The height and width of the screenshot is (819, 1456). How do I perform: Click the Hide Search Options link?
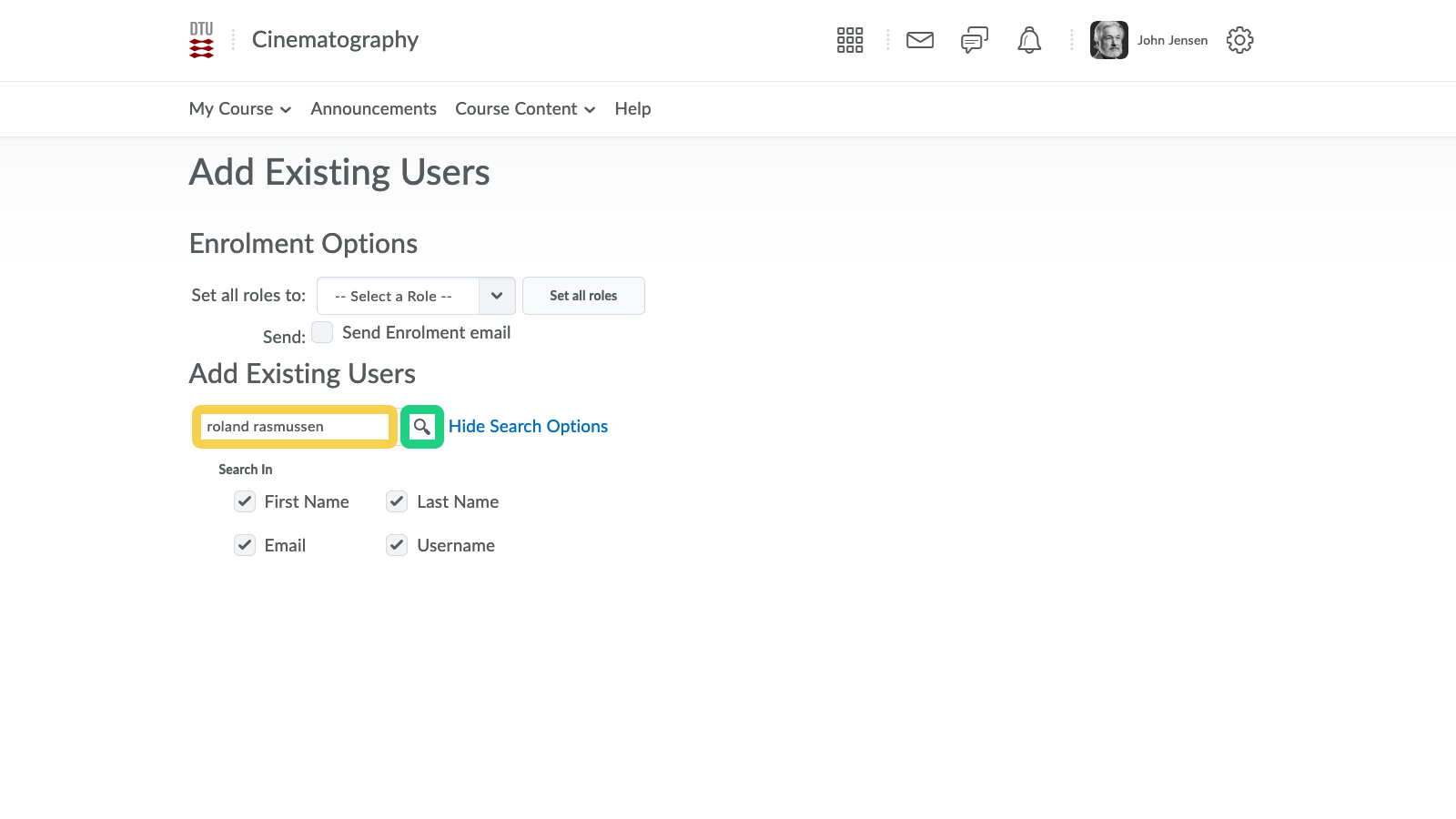528,427
